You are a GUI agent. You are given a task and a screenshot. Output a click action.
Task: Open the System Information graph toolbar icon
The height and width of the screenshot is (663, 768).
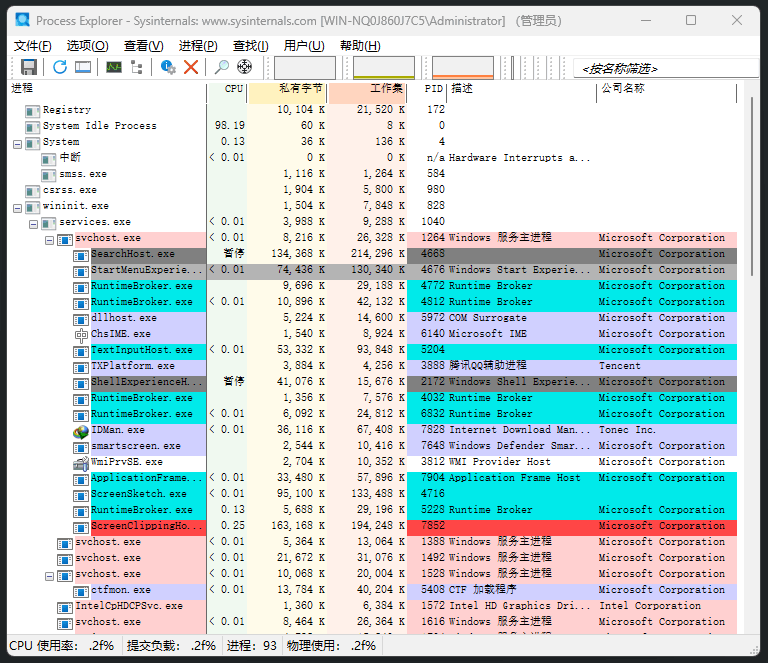click(x=114, y=67)
